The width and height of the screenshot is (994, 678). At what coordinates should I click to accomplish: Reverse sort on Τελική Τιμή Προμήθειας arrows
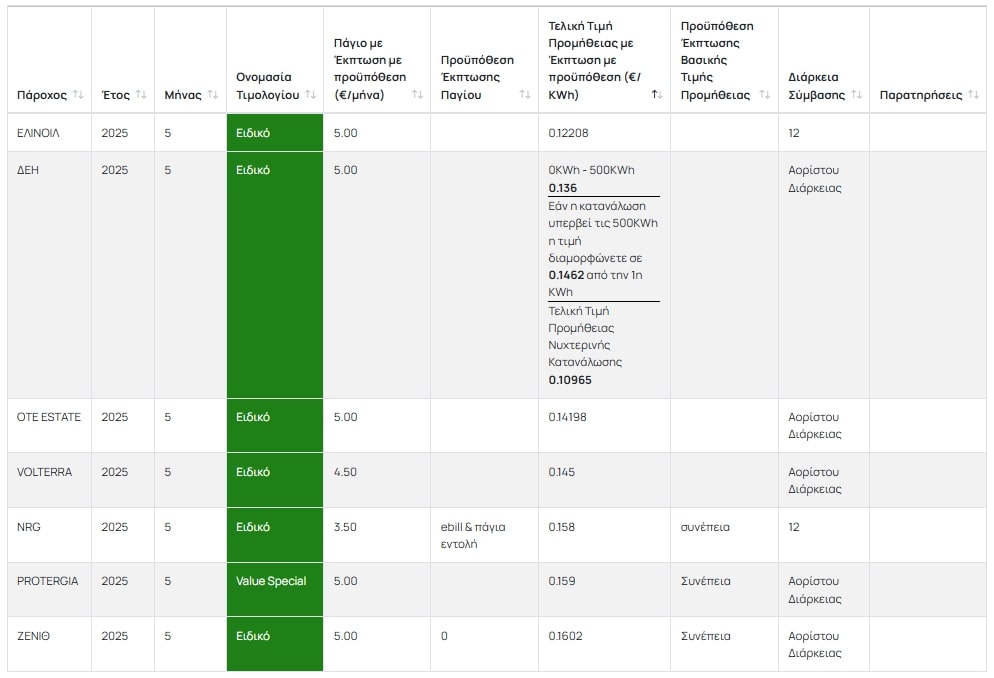pos(657,95)
